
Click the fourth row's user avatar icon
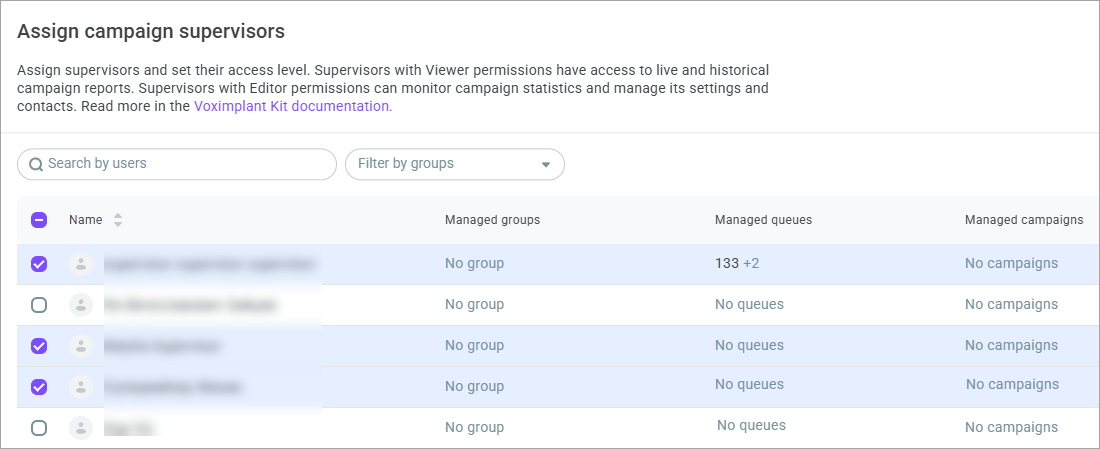[81, 387]
